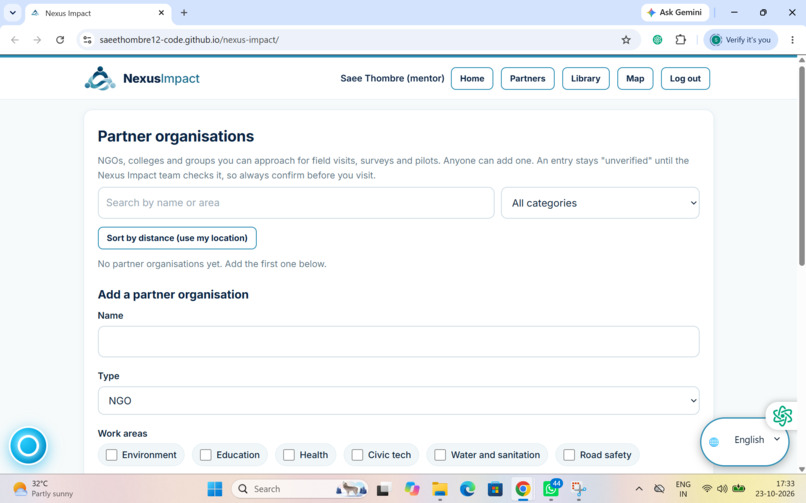806x503 pixels.
Task: Open the Windows Start menu
Action: pyautogui.click(x=215, y=489)
